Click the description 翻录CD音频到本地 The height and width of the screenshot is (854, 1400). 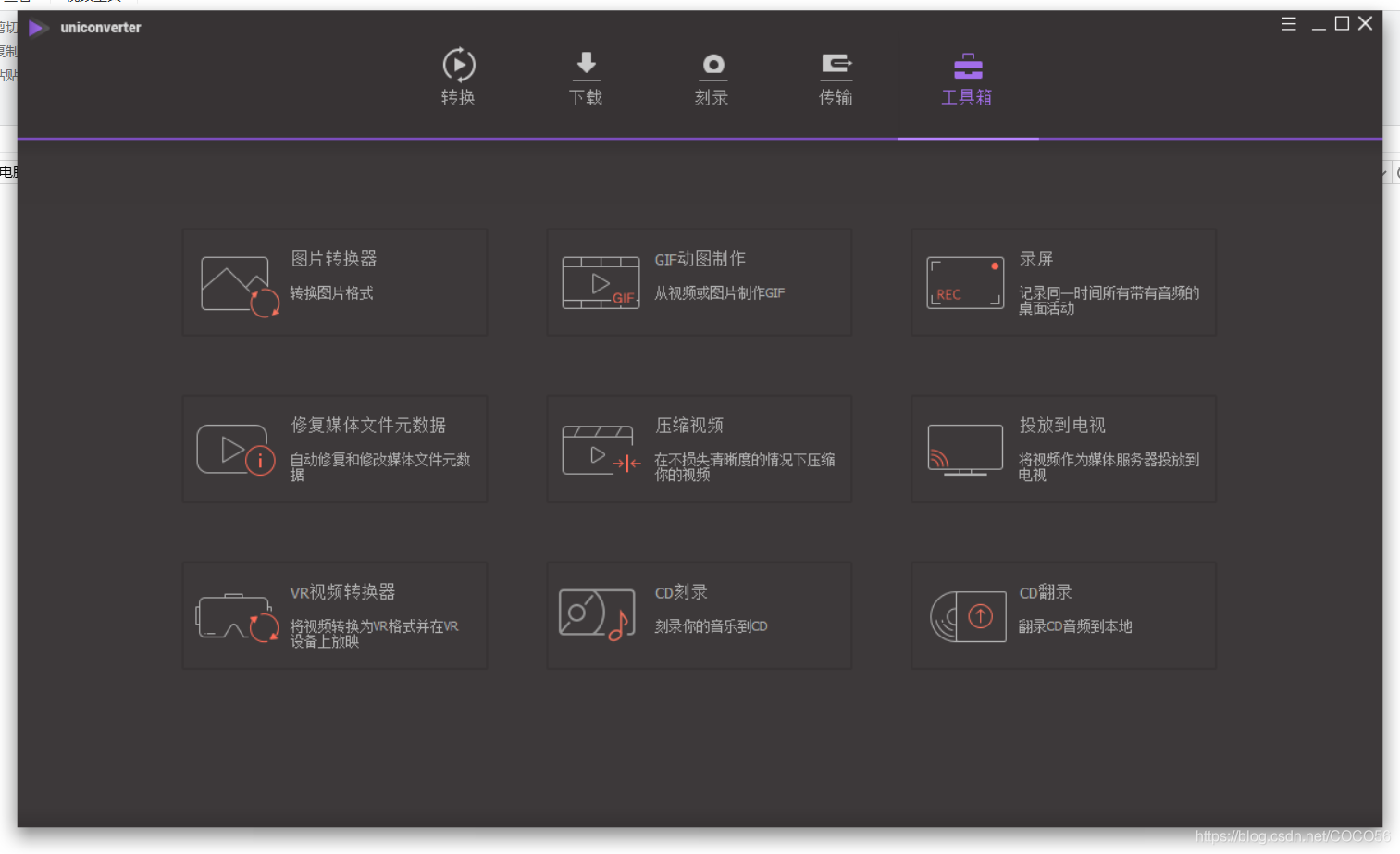pos(1075,626)
